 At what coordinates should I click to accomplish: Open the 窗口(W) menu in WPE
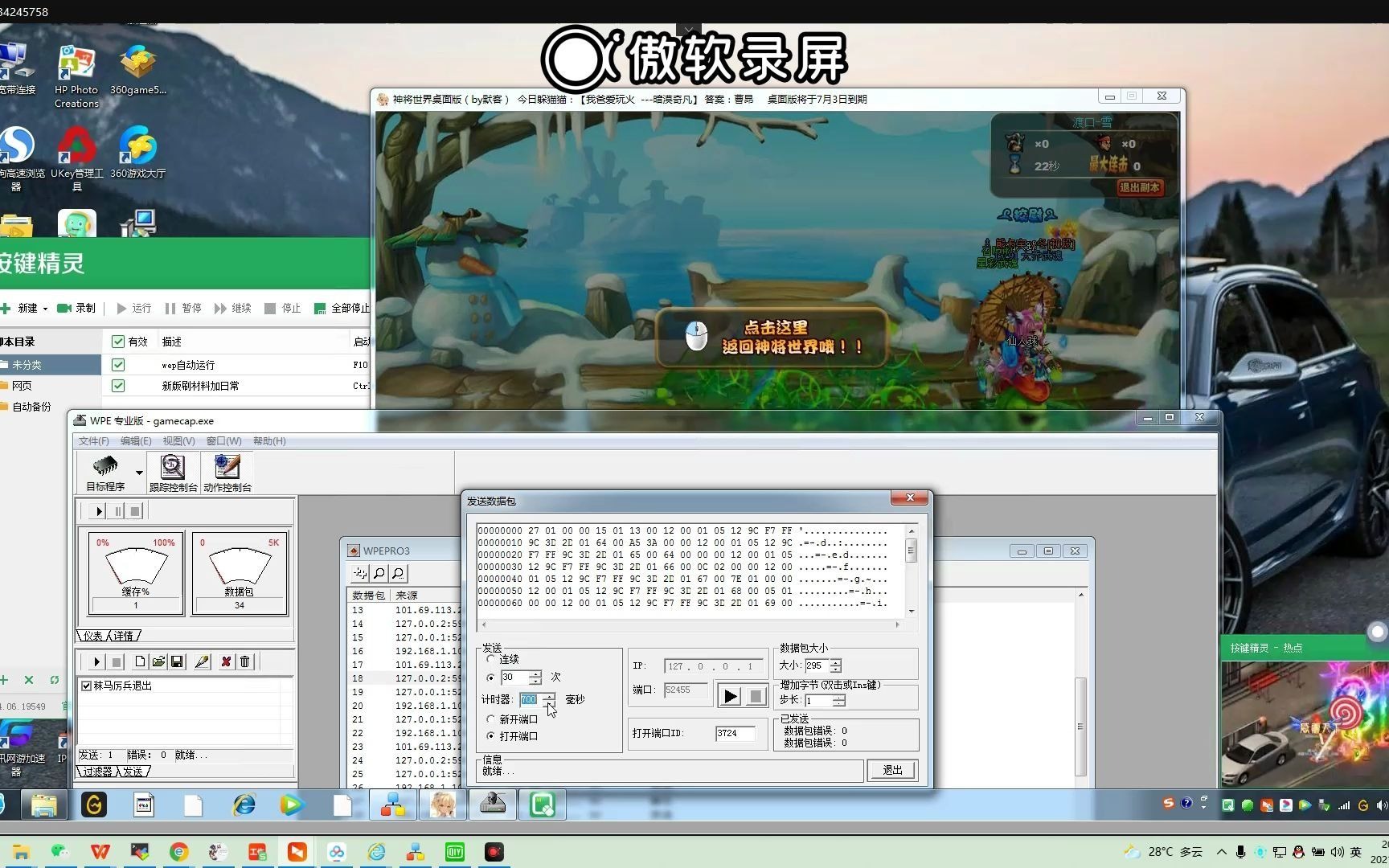(223, 441)
